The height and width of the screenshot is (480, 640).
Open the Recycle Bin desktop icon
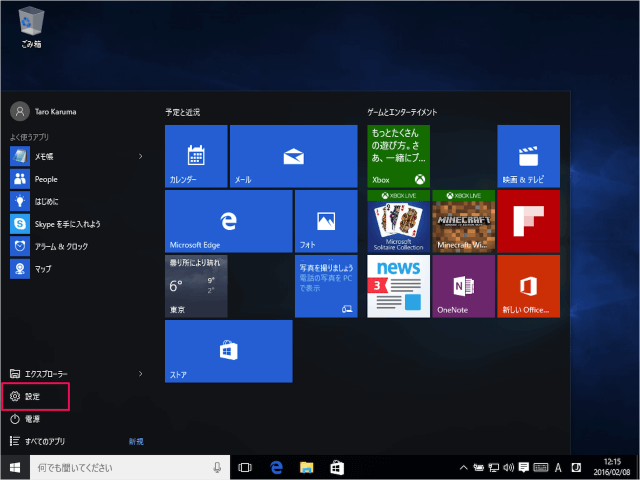point(31,28)
